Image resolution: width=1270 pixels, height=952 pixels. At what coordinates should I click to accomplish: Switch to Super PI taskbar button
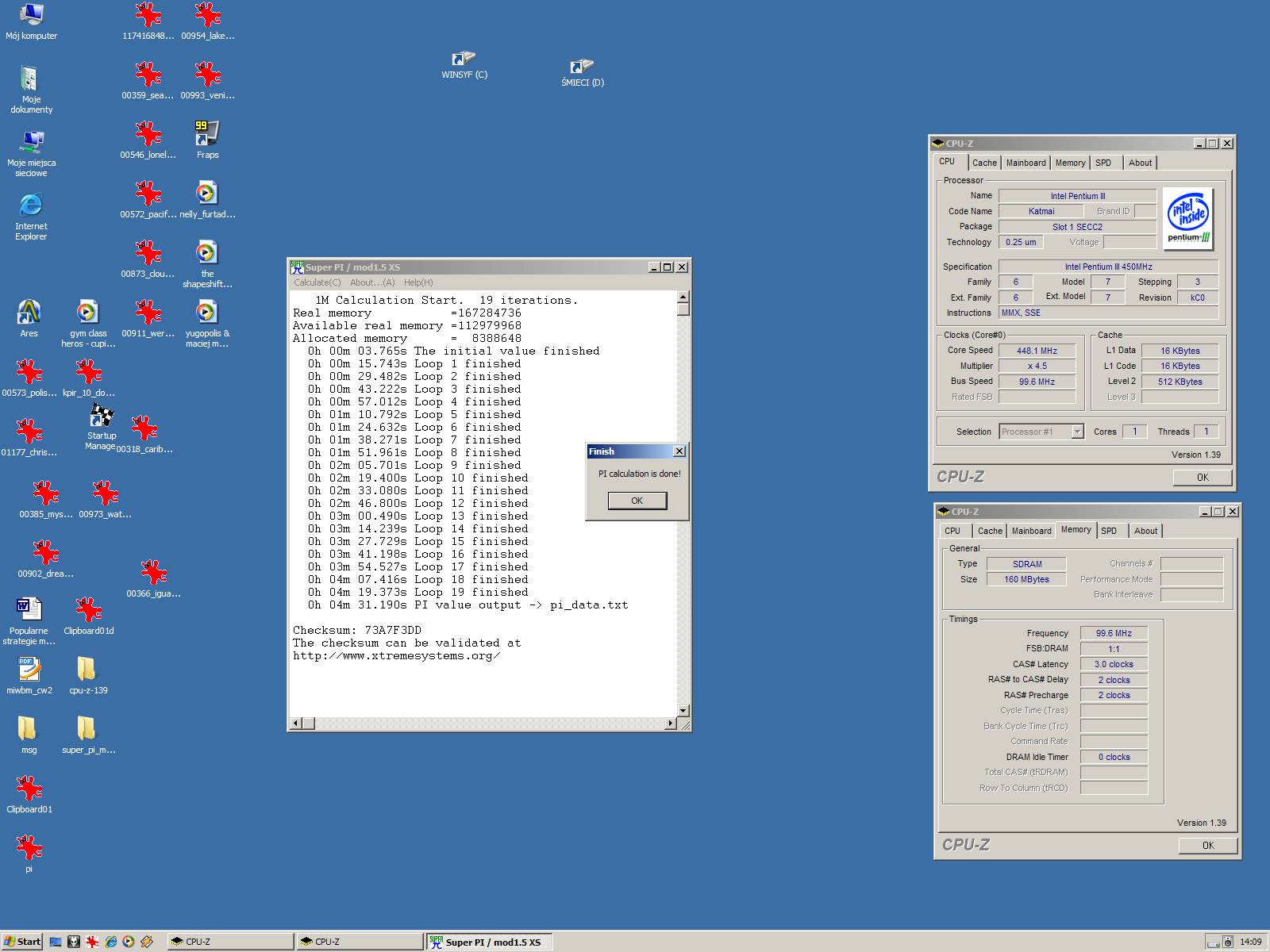490,942
